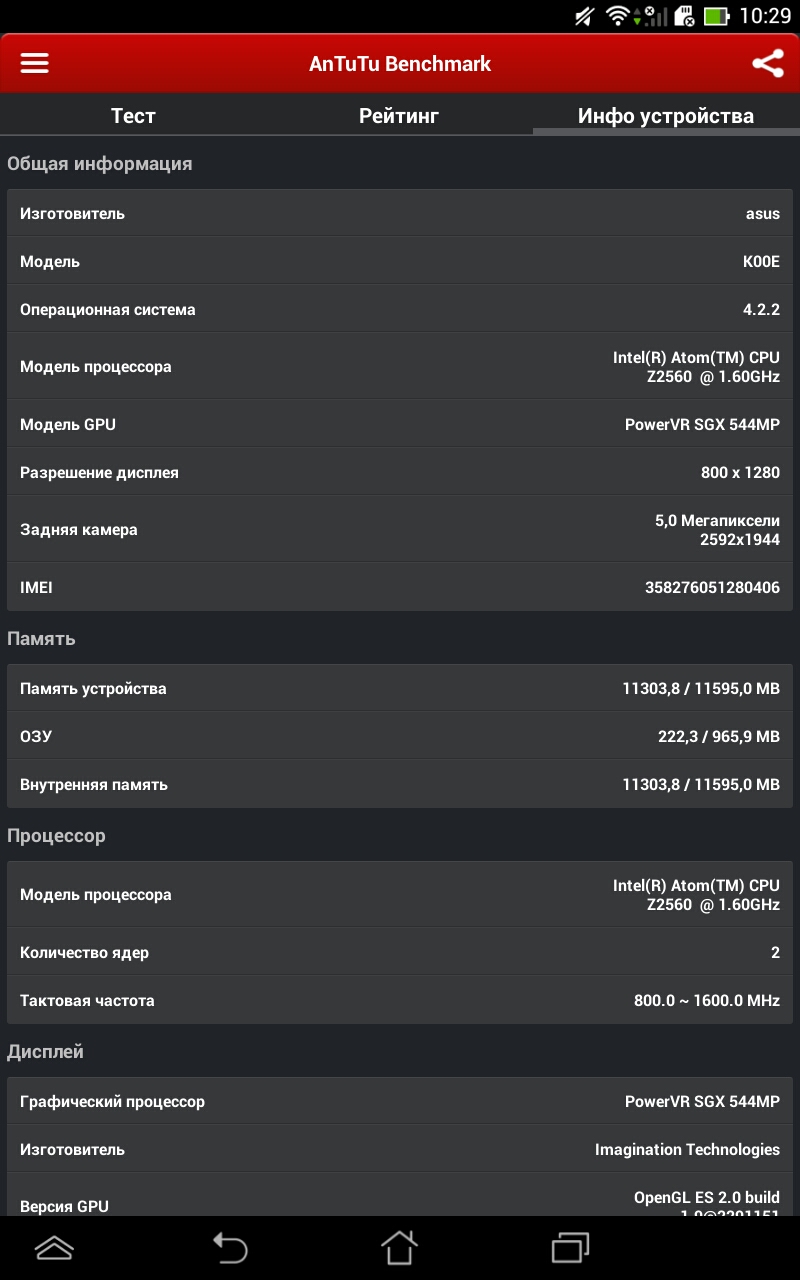Select the Инфо устройства tab

coord(666,115)
